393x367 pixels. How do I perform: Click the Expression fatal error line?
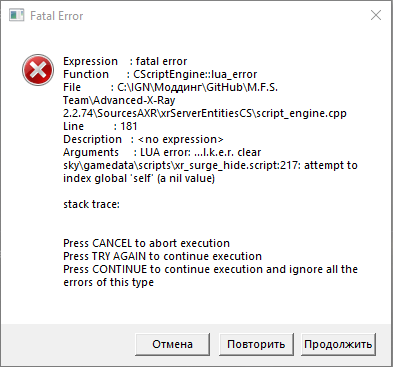tap(125, 61)
